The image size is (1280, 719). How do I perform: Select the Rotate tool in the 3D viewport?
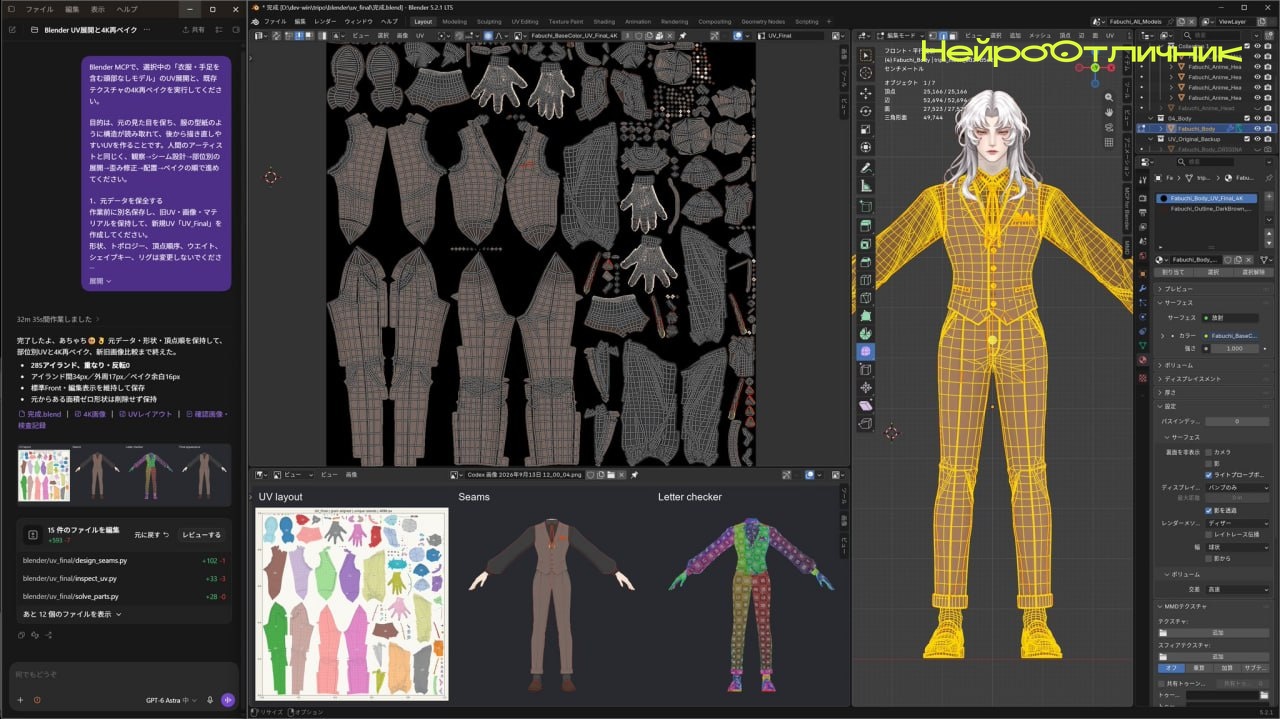coord(866,112)
